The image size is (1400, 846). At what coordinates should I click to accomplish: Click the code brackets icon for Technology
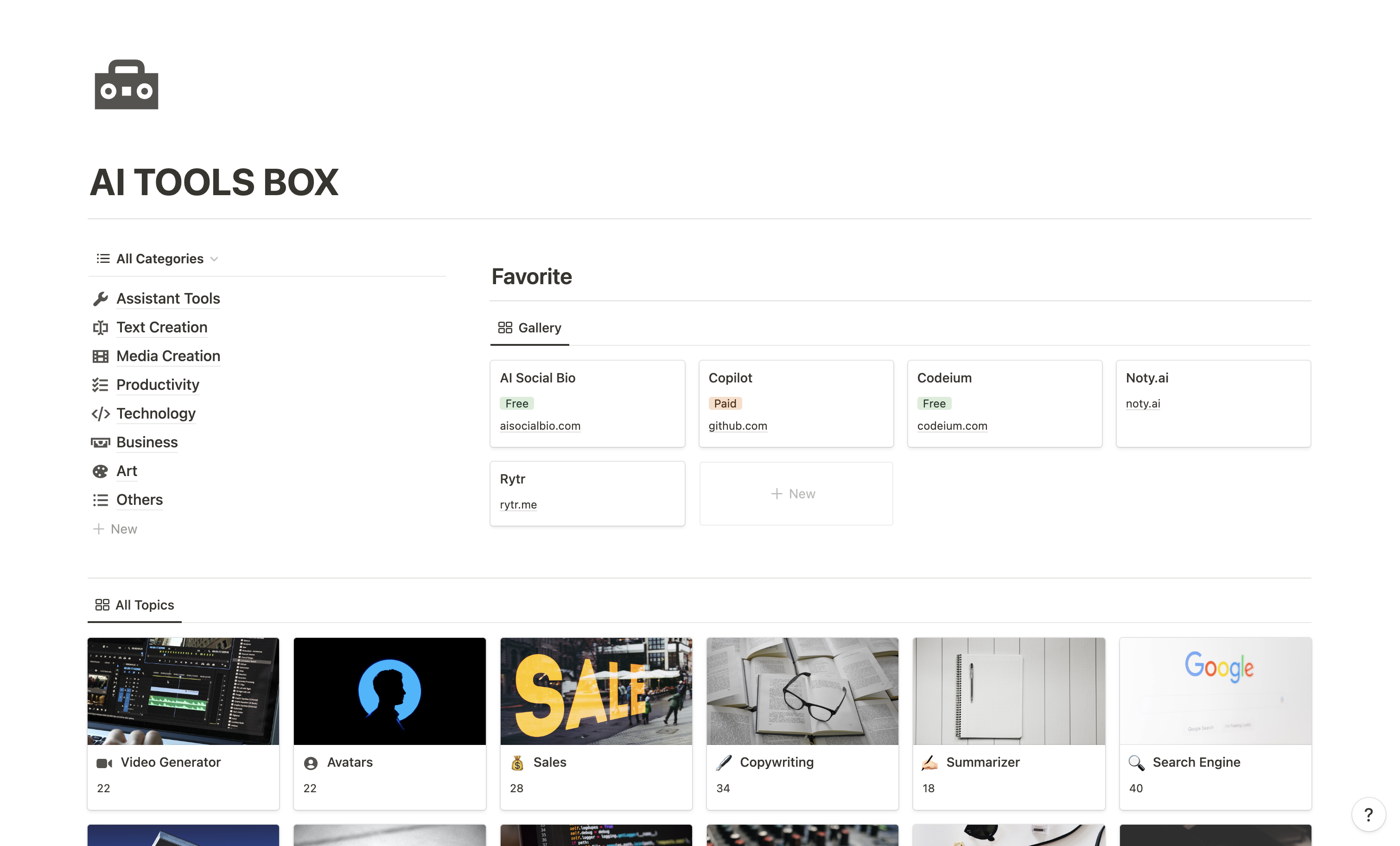click(100, 413)
